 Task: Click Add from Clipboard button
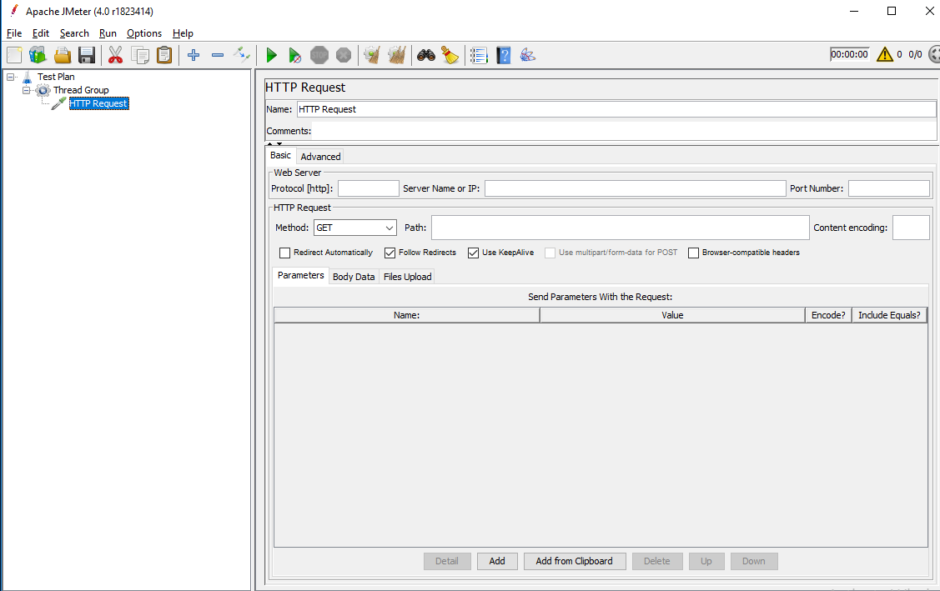(574, 561)
